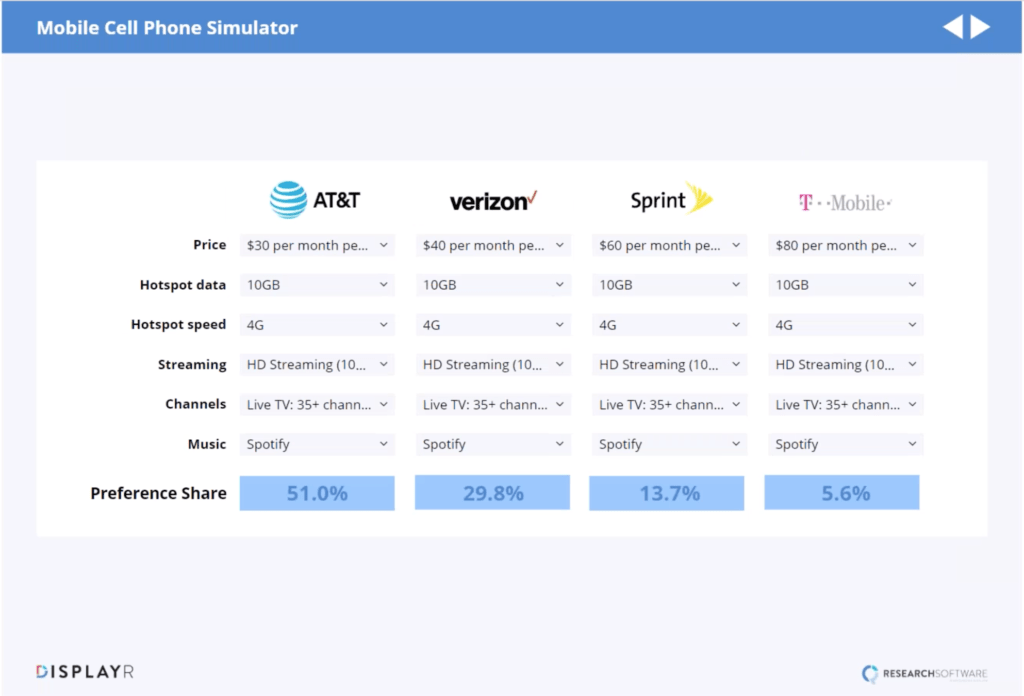Open T-Mobile Hotspot speed dropdown

coord(845,325)
